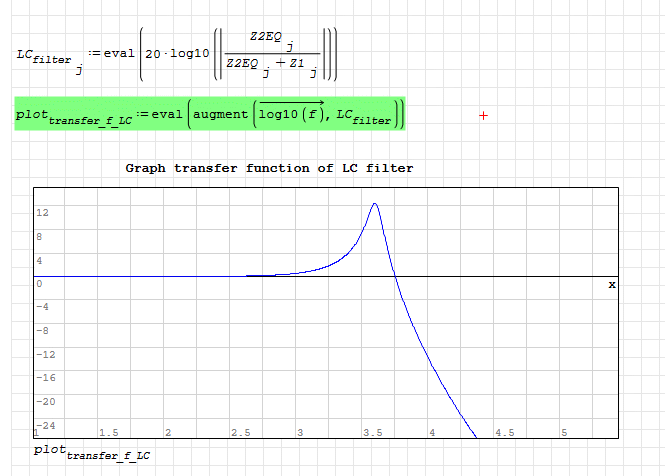Click the augment function in the highlighted formula
The image size is (665, 476).
[218, 115]
